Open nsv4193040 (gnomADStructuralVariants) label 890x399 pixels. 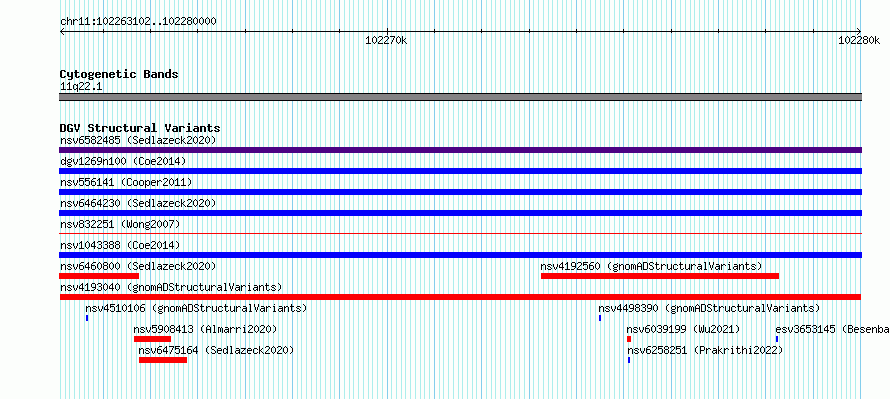[171, 287]
